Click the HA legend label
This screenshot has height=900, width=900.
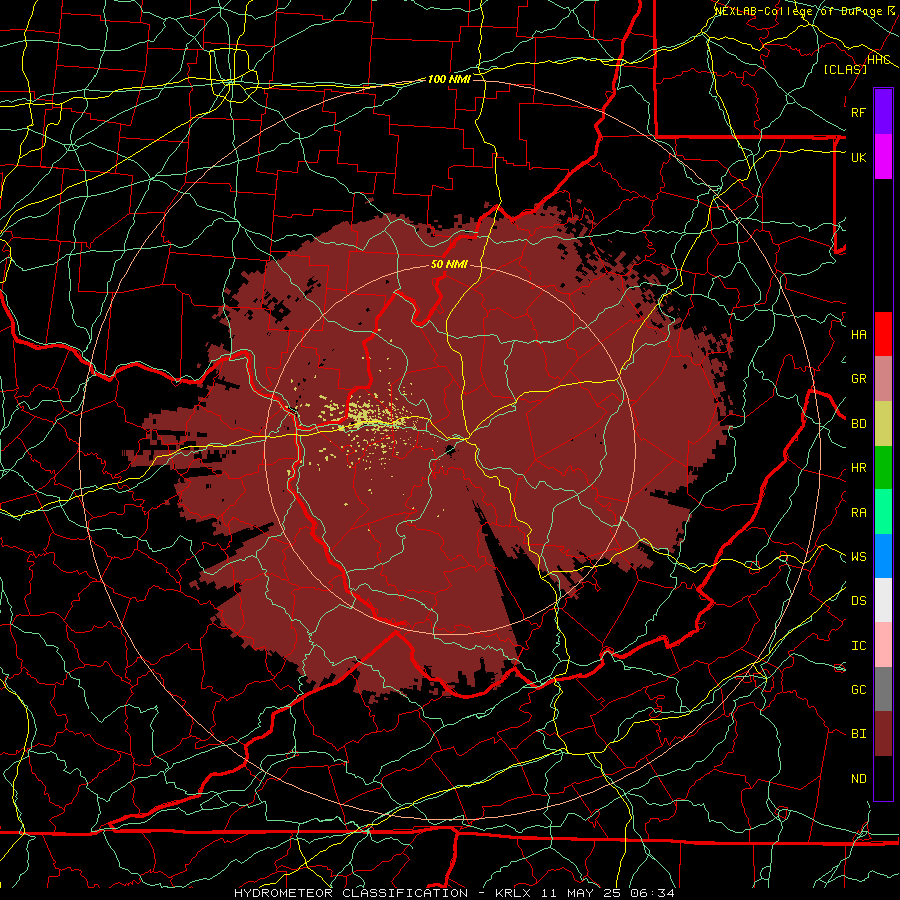[859, 334]
